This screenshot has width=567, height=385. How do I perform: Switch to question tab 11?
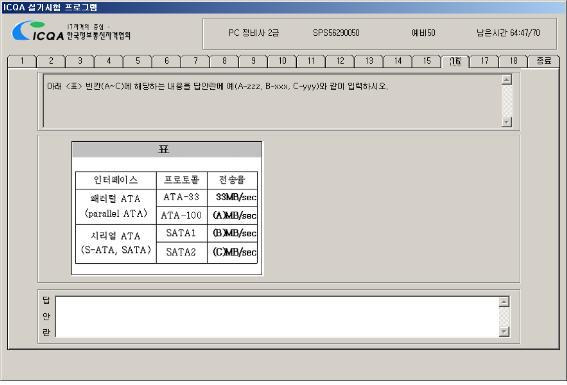click(x=311, y=61)
